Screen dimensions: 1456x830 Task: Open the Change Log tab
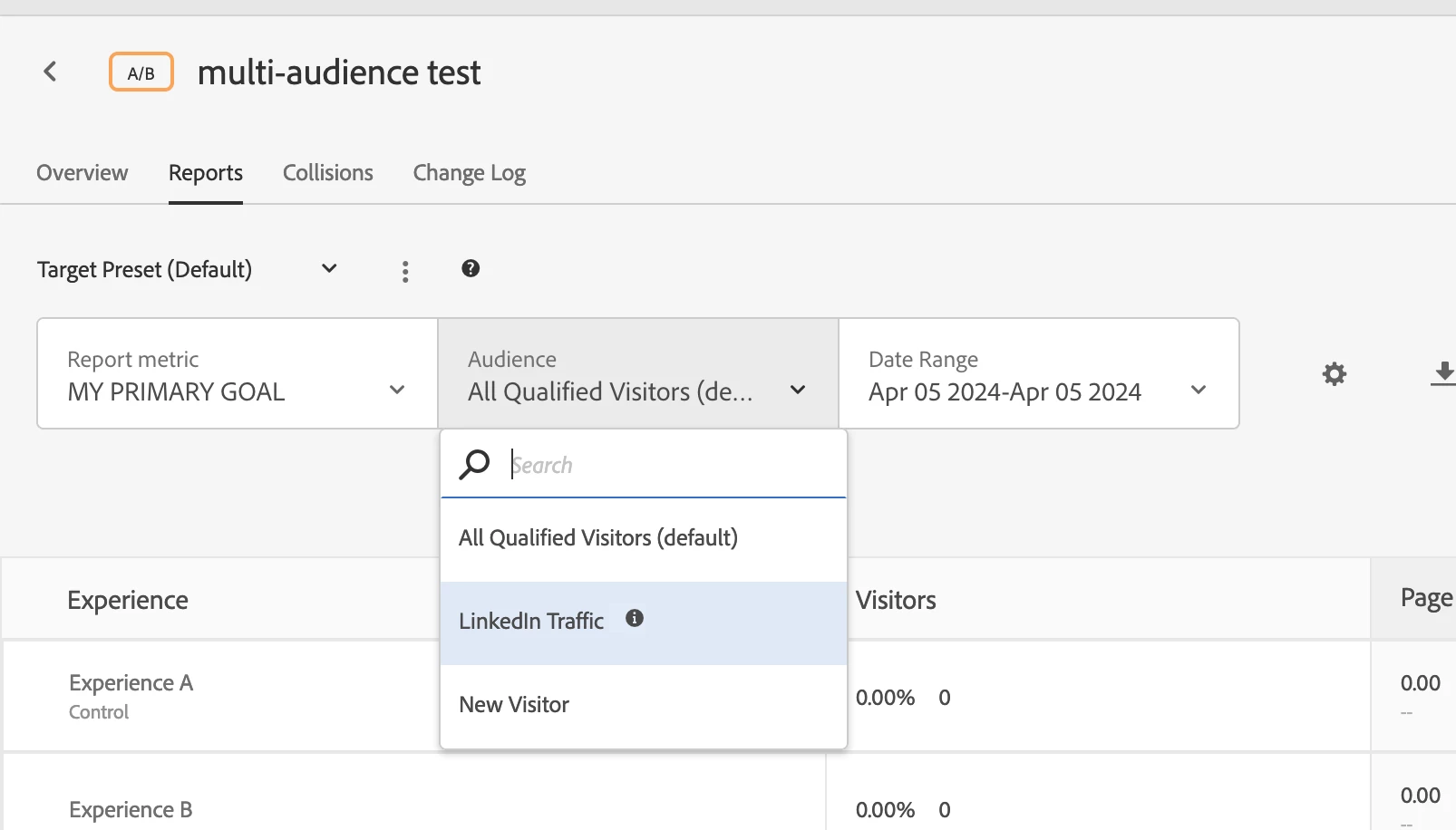[470, 173]
